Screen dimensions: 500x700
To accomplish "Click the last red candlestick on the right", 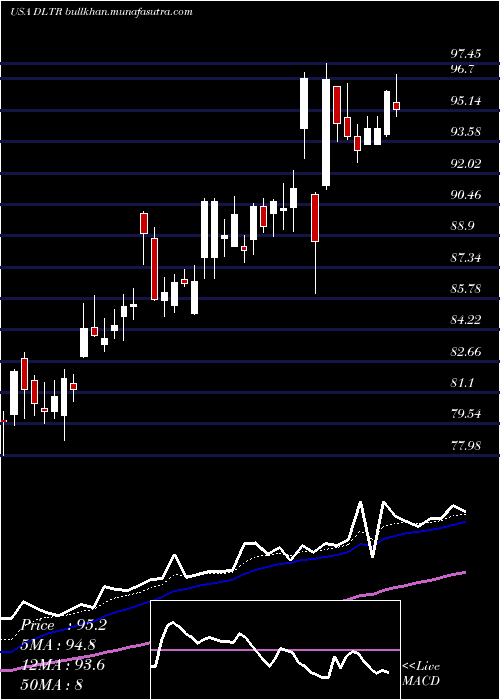I will click(396, 106).
